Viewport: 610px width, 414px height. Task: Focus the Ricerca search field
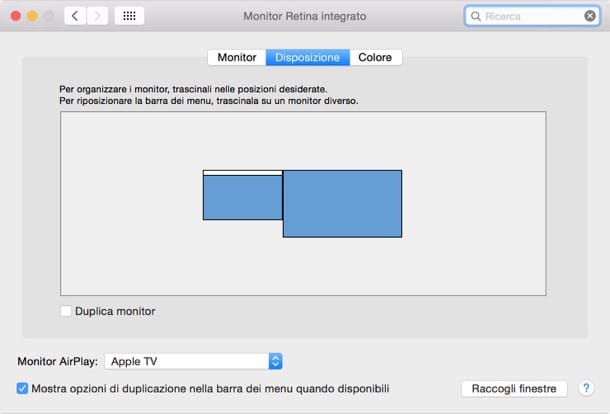[x=532, y=16]
